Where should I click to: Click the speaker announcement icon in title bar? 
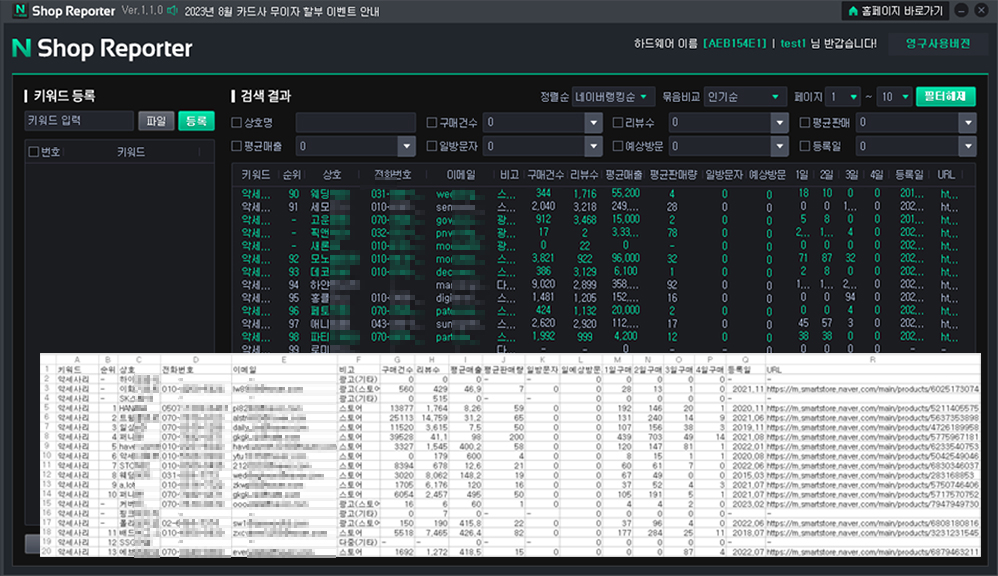click(172, 11)
